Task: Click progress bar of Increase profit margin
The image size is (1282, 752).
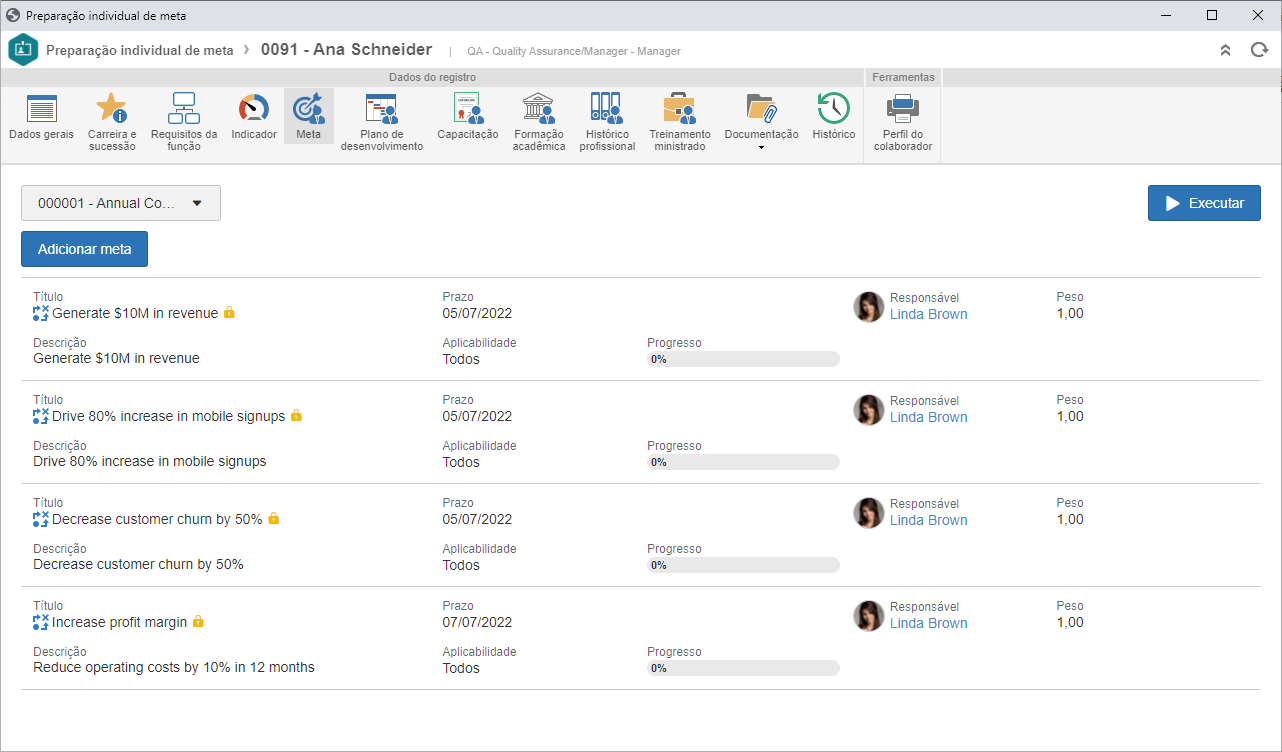Action: coord(743,668)
